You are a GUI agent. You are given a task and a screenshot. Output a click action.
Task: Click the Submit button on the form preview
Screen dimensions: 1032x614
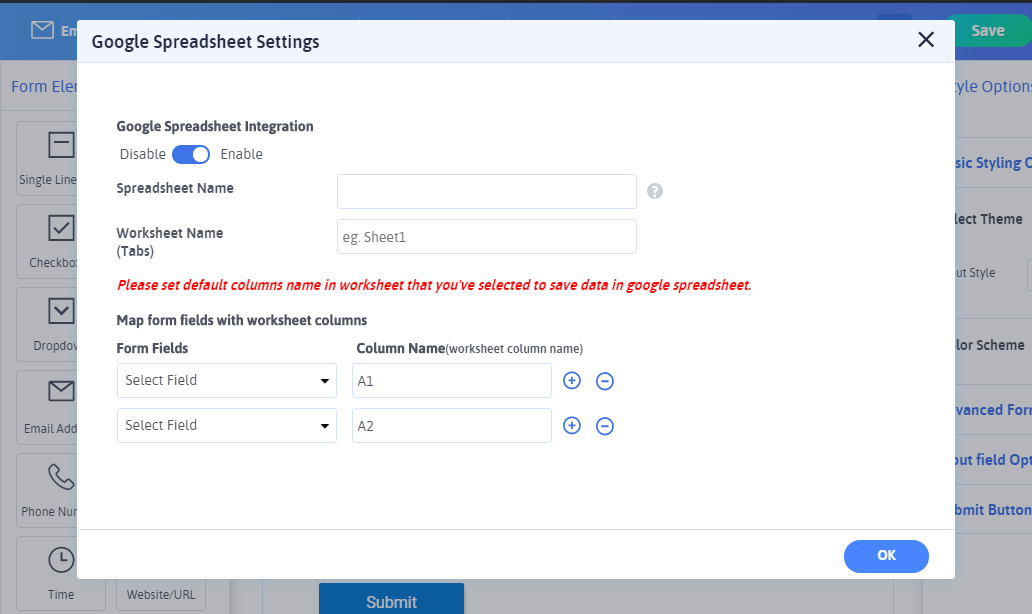click(392, 601)
